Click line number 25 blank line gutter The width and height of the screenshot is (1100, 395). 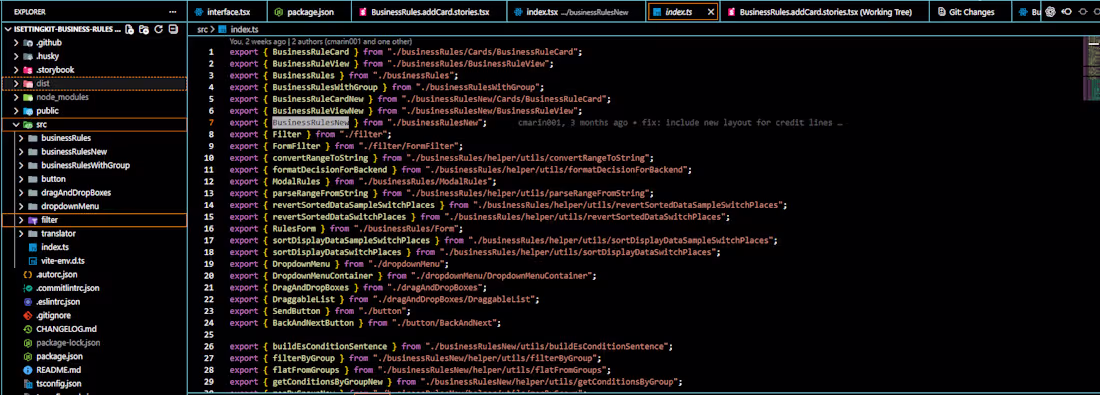(x=210, y=335)
